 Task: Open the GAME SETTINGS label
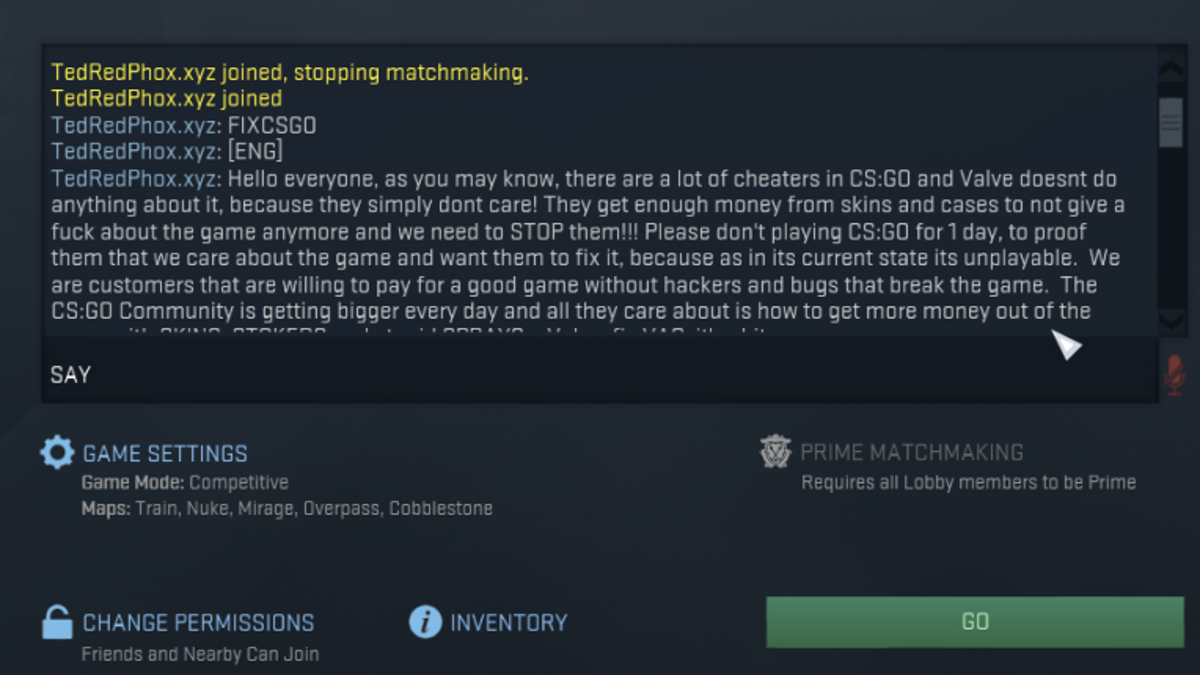[x=165, y=454]
